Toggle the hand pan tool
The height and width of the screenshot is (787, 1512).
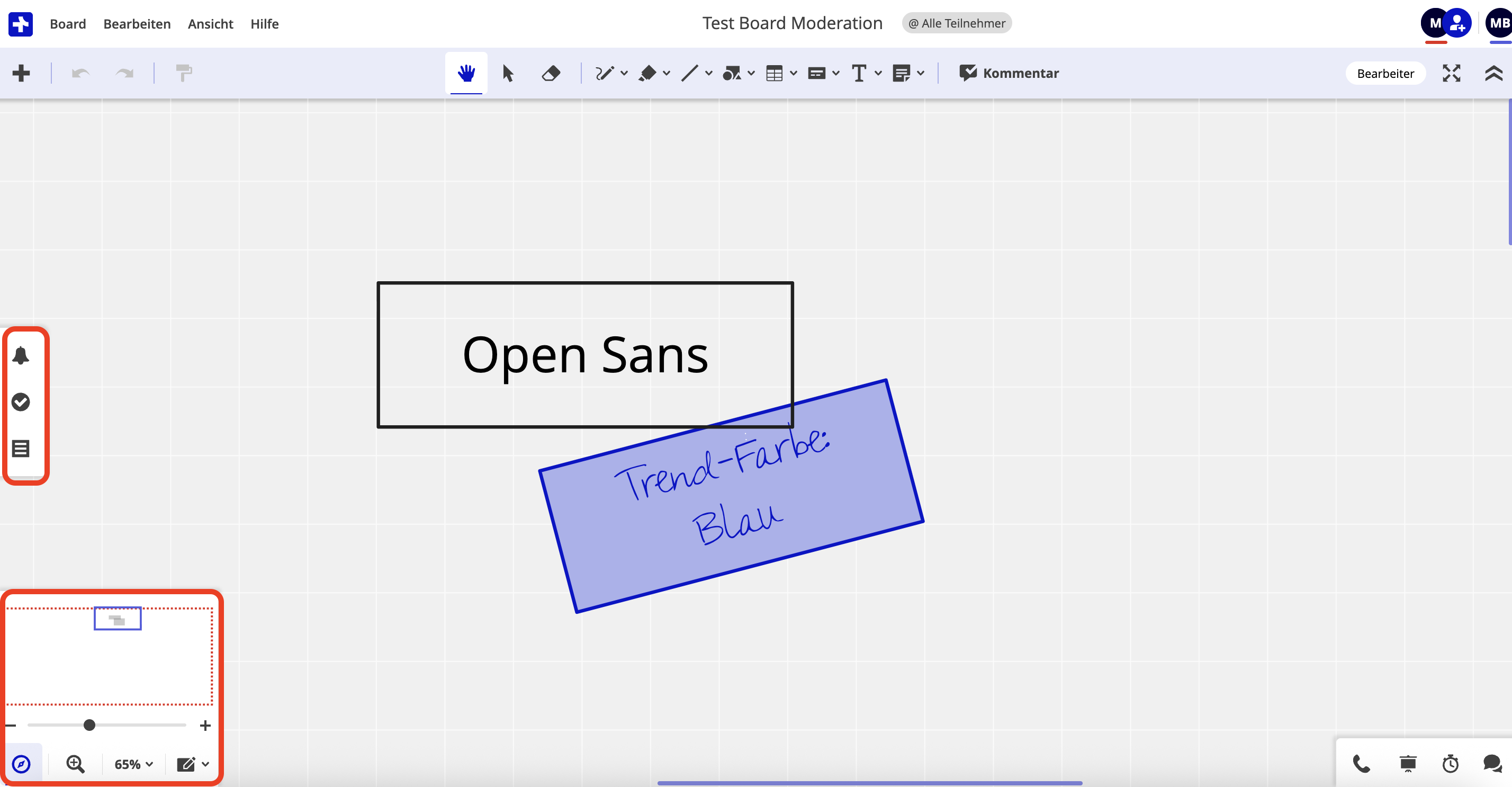(x=466, y=74)
